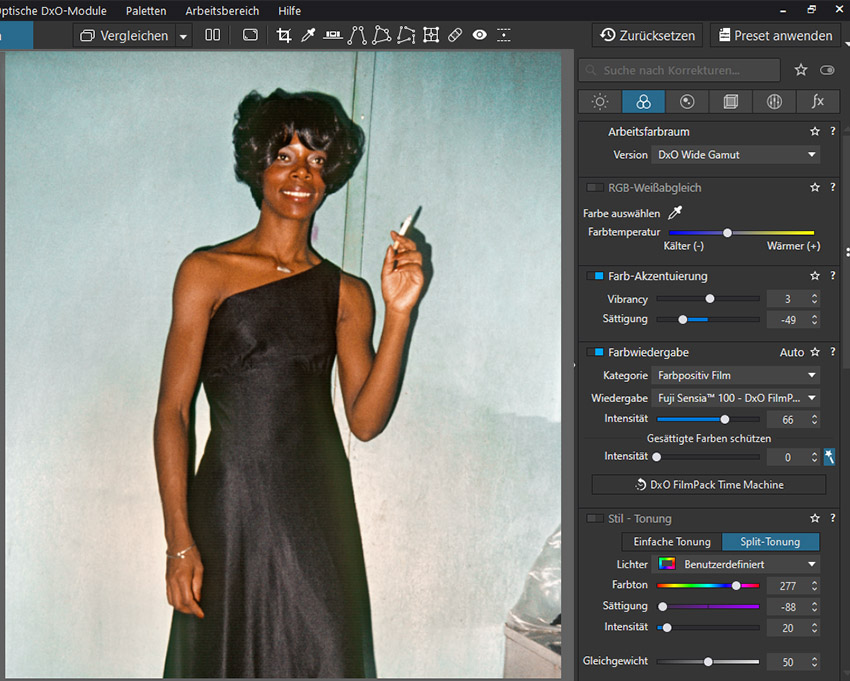Switch to Einfache Tonung tab
Viewport: 850px width, 681px height.
click(x=672, y=542)
